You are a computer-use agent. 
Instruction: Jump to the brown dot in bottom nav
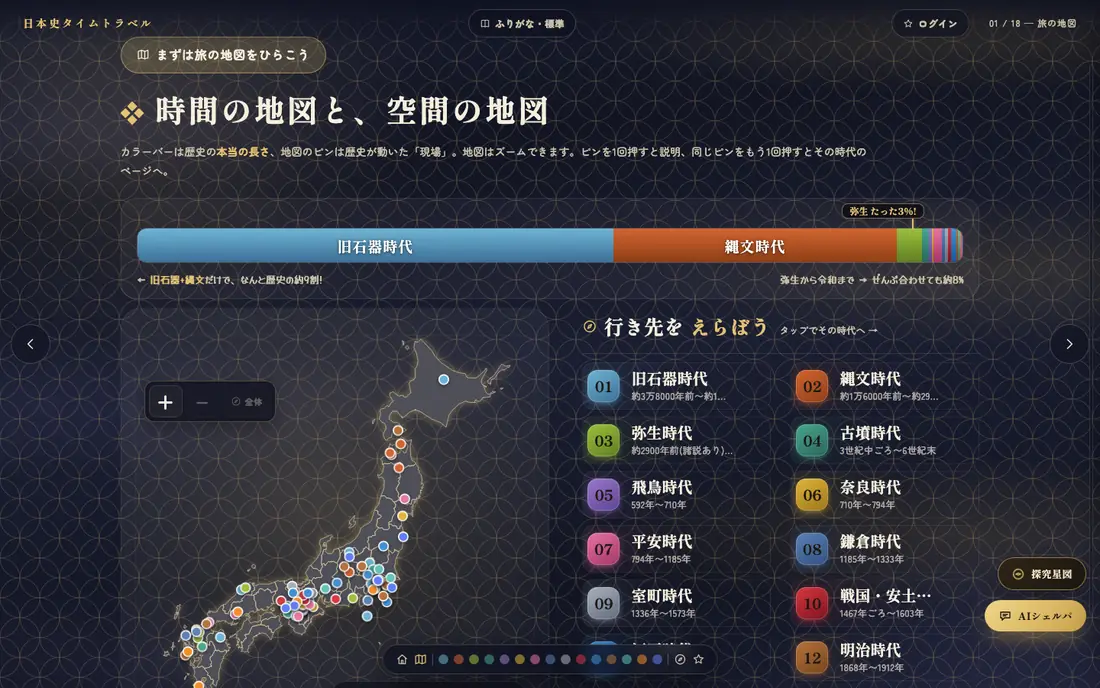[x=611, y=659]
